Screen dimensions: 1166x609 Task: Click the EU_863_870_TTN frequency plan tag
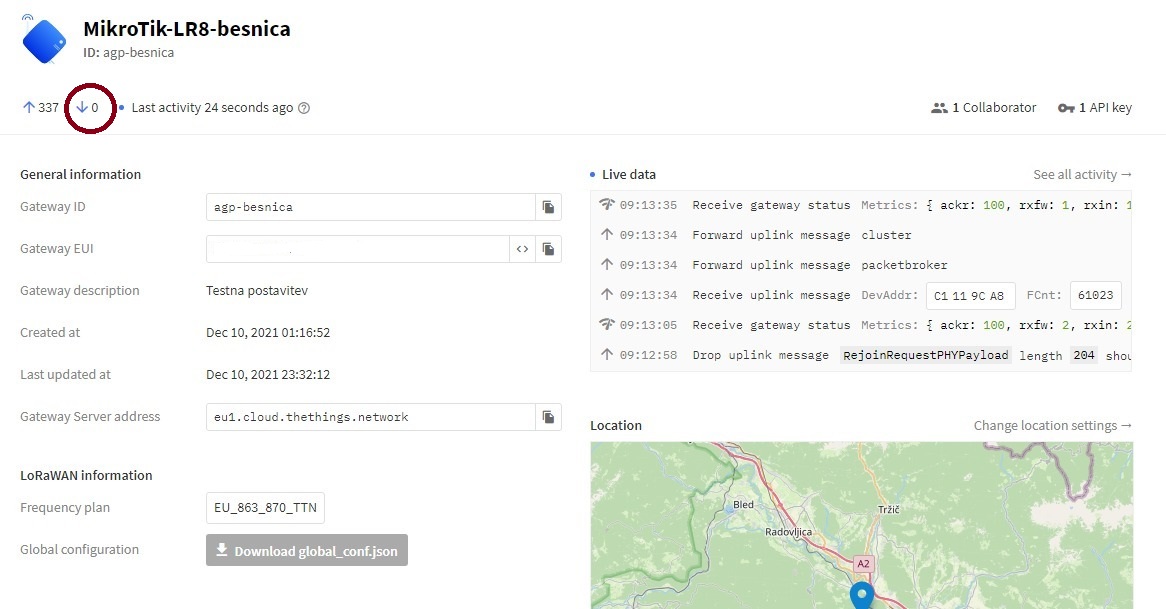[x=265, y=508]
